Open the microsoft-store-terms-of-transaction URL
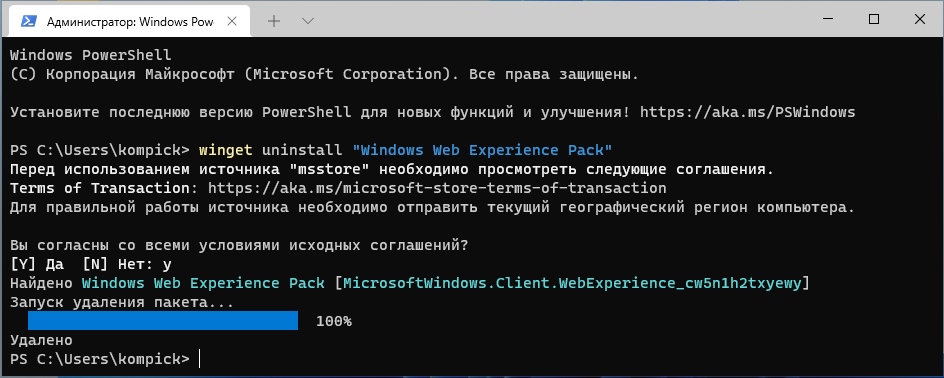The width and height of the screenshot is (944, 378). (437, 188)
